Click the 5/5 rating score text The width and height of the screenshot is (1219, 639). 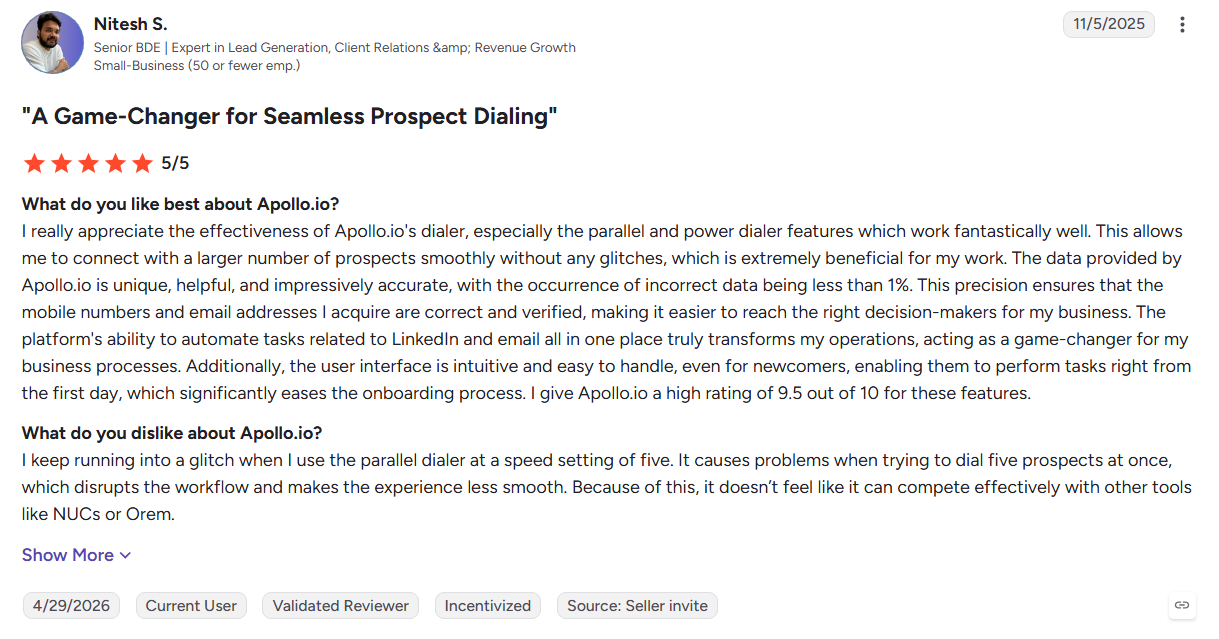tap(175, 163)
